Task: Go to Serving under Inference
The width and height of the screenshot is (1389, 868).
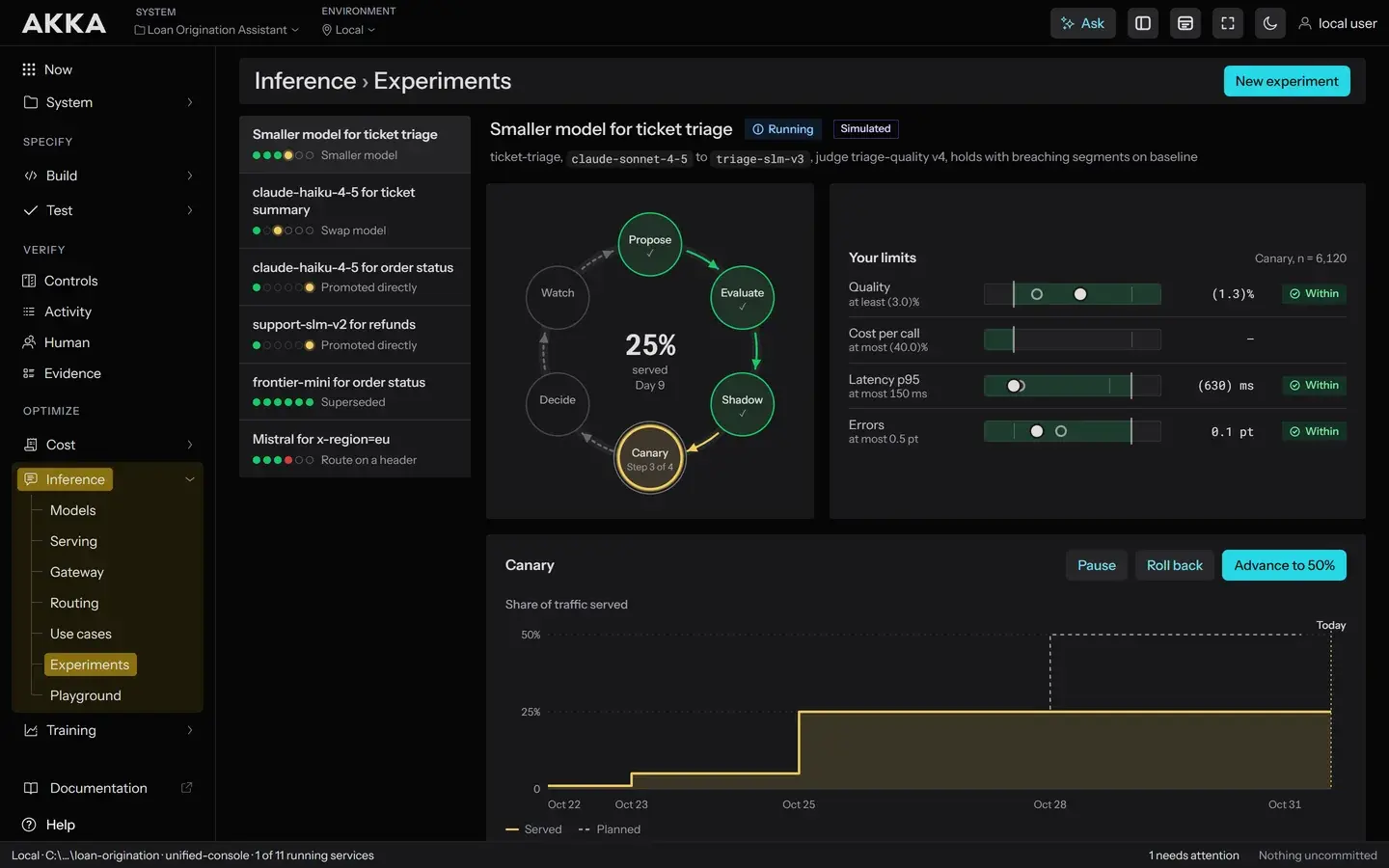Action: pos(73,541)
